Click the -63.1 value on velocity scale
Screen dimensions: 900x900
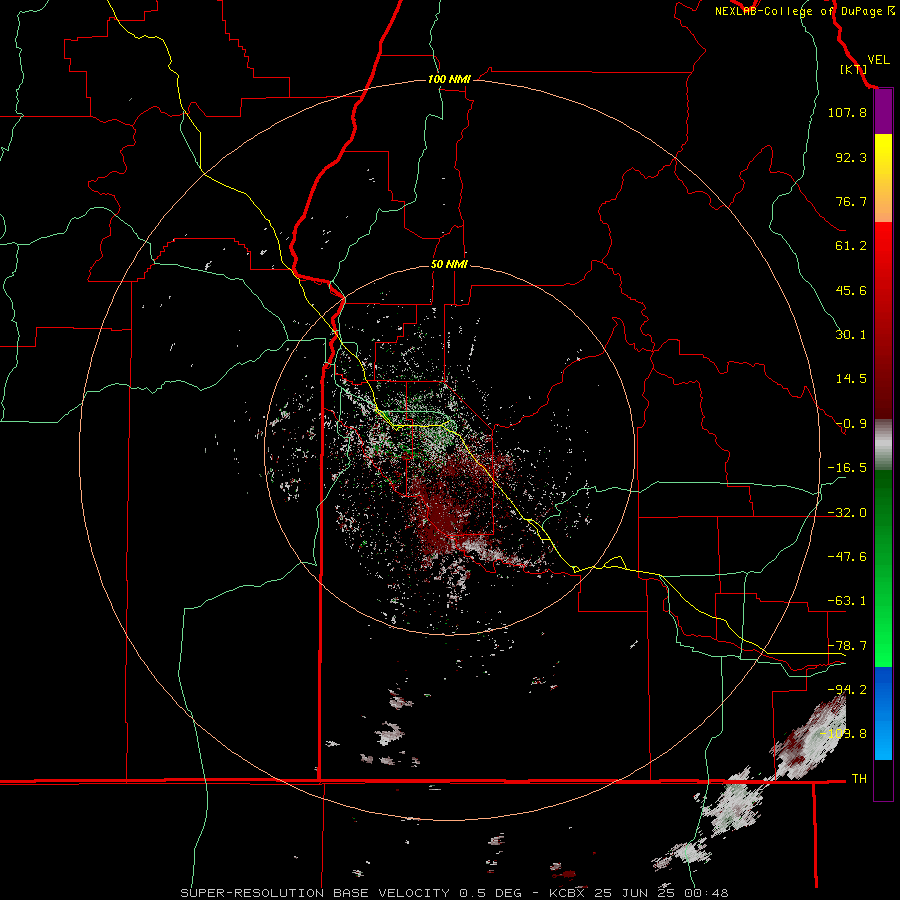[x=847, y=601]
